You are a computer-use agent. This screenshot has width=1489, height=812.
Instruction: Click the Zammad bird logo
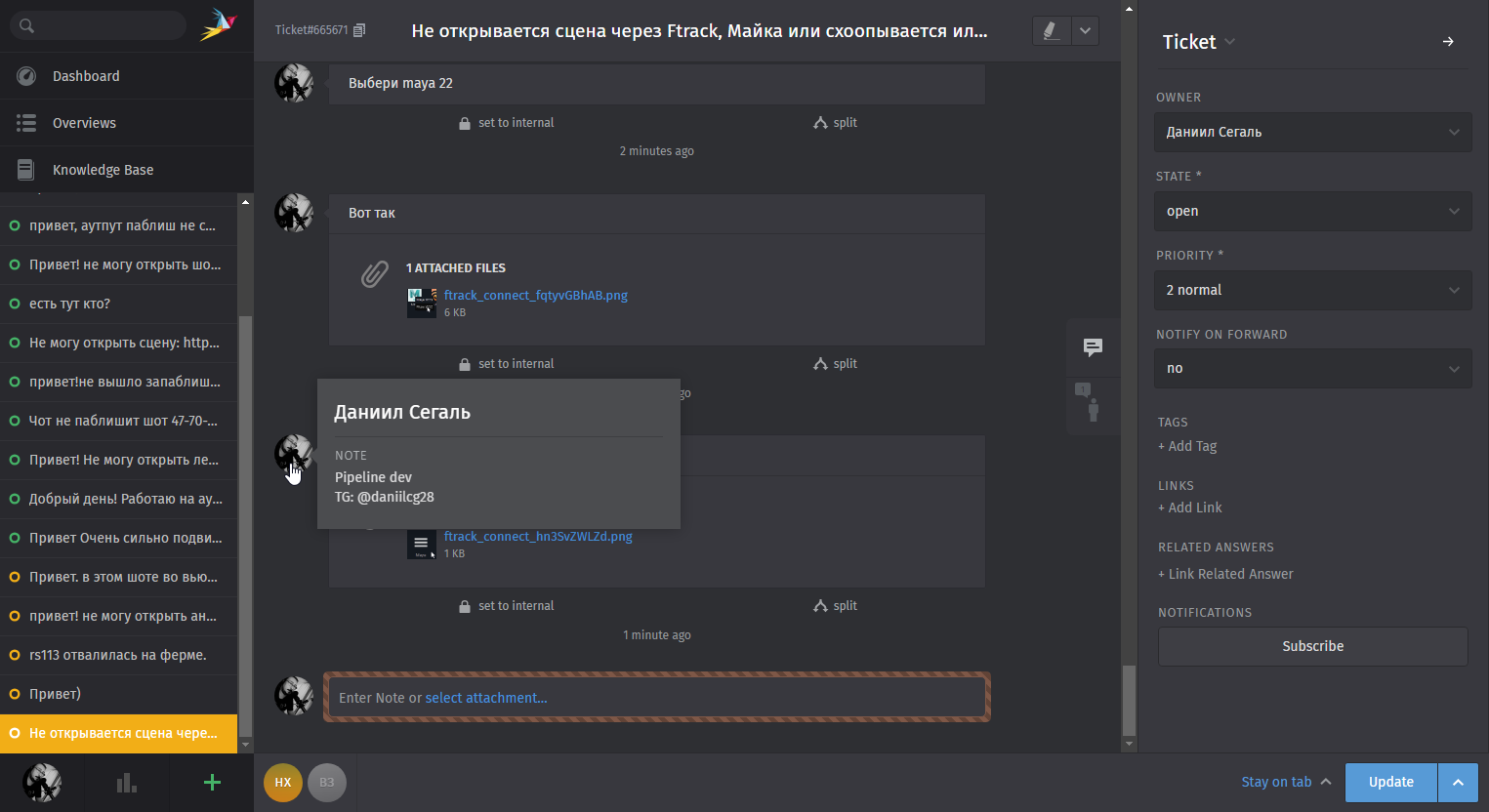pyautogui.click(x=219, y=24)
